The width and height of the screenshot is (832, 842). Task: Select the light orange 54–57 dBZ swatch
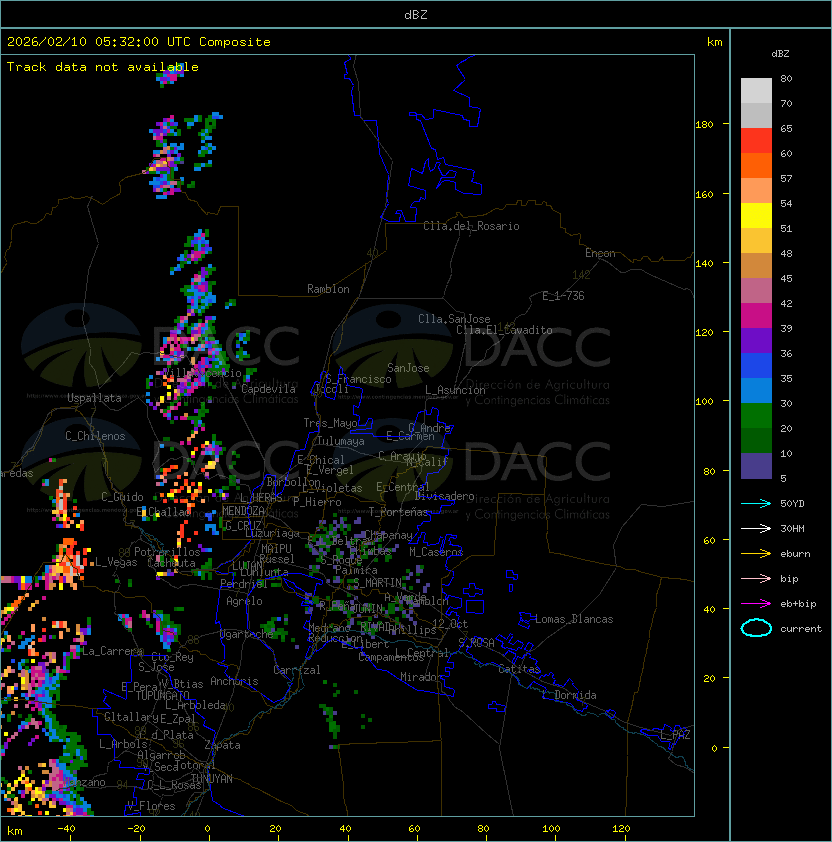pos(756,191)
